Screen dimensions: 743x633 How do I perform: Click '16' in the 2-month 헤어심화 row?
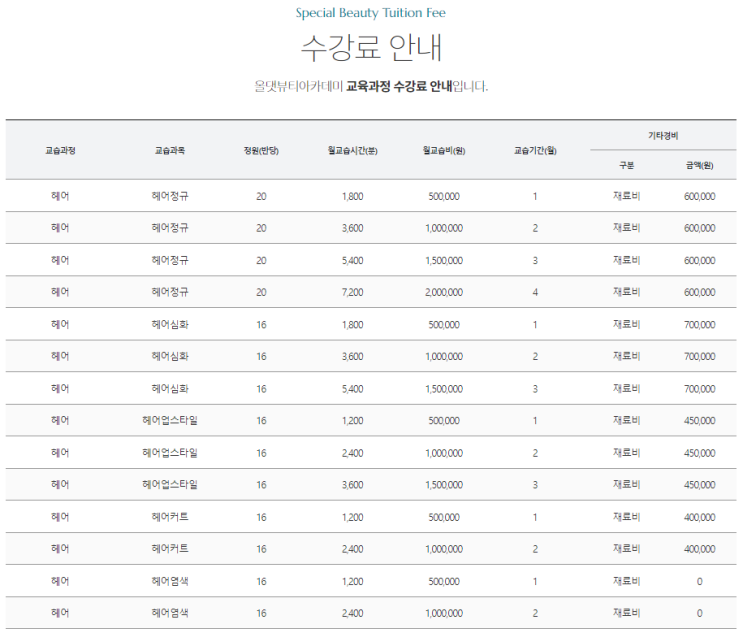pos(261,357)
